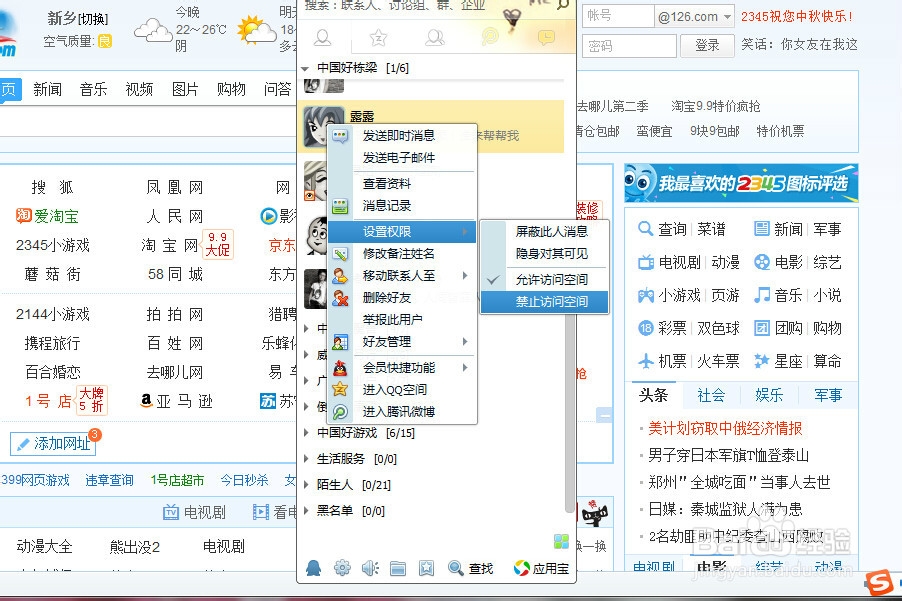Click the 帐号 account input field
902x601 pixels.
pos(618,17)
